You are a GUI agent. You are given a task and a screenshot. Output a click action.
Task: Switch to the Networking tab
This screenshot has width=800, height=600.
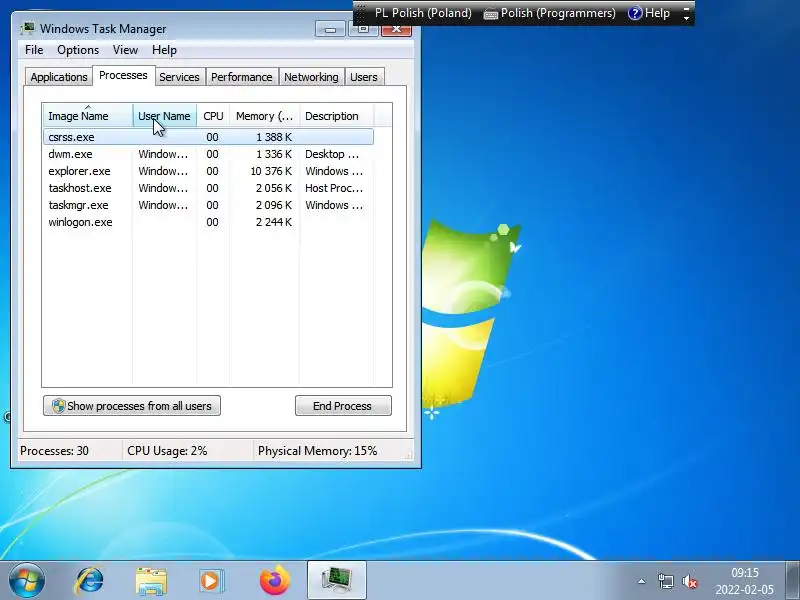click(311, 77)
